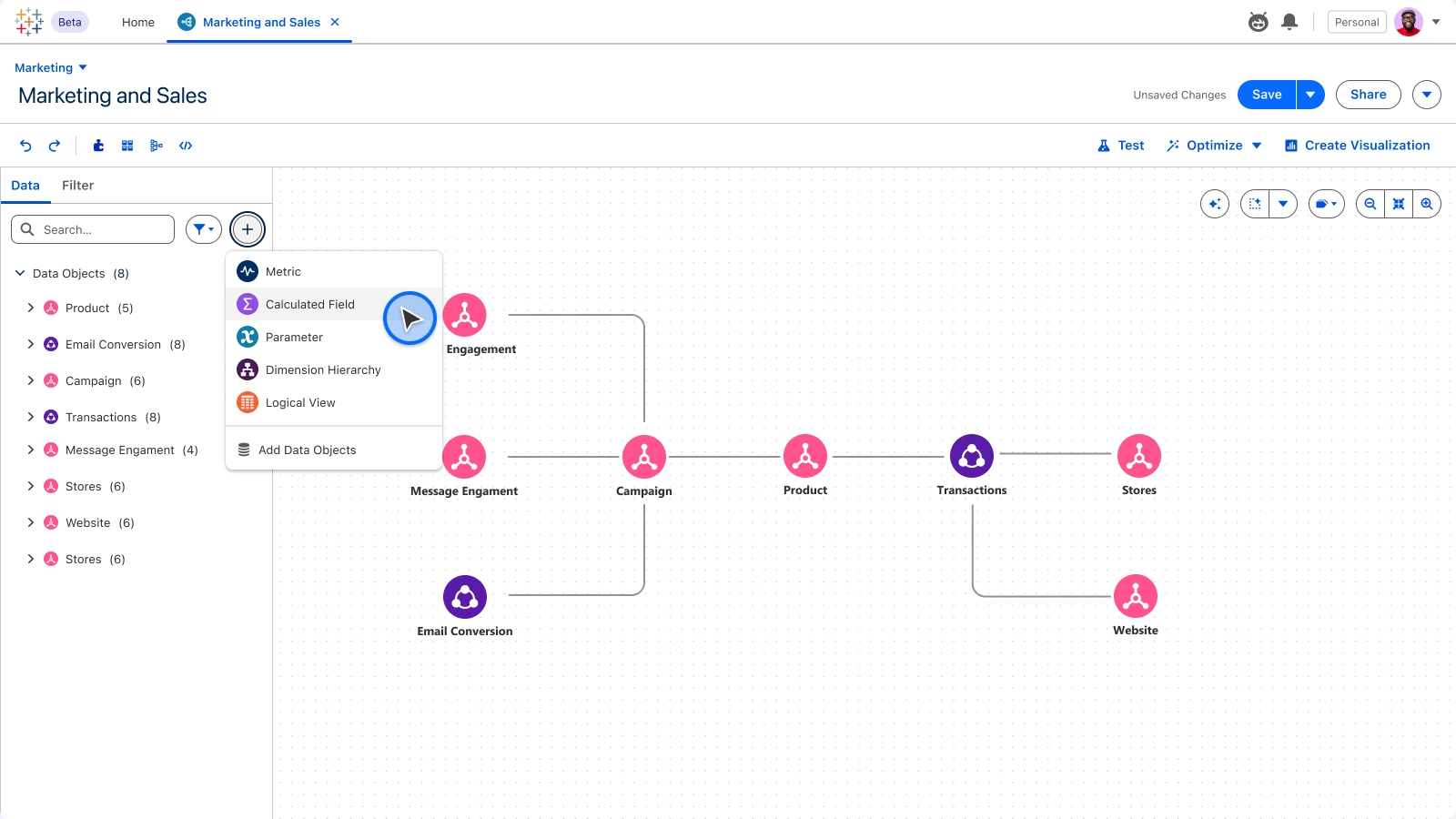The width and height of the screenshot is (1456, 819).
Task: Click the Tableau logo
Action: coord(29,22)
